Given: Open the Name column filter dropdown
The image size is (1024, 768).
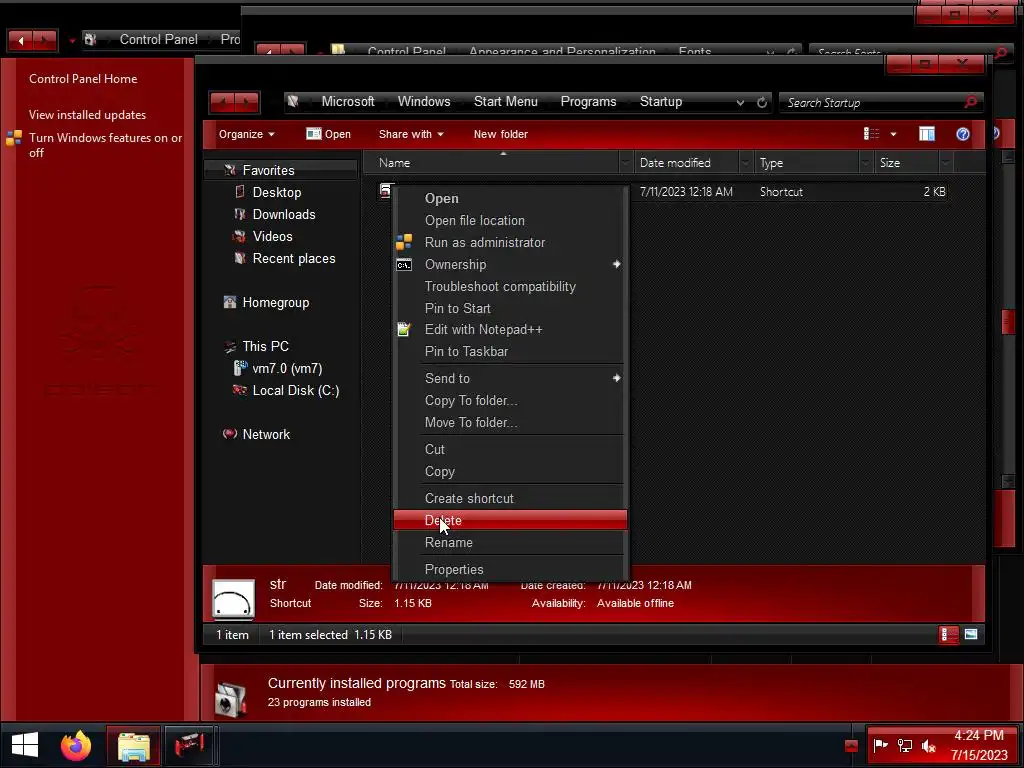Looking at the screenshot, I should point(626,163).
